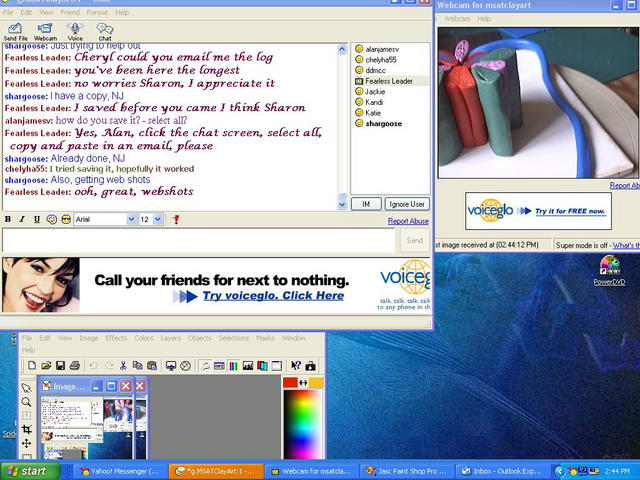
Task: Click the Ignore User button
Action: click(407, 204)
